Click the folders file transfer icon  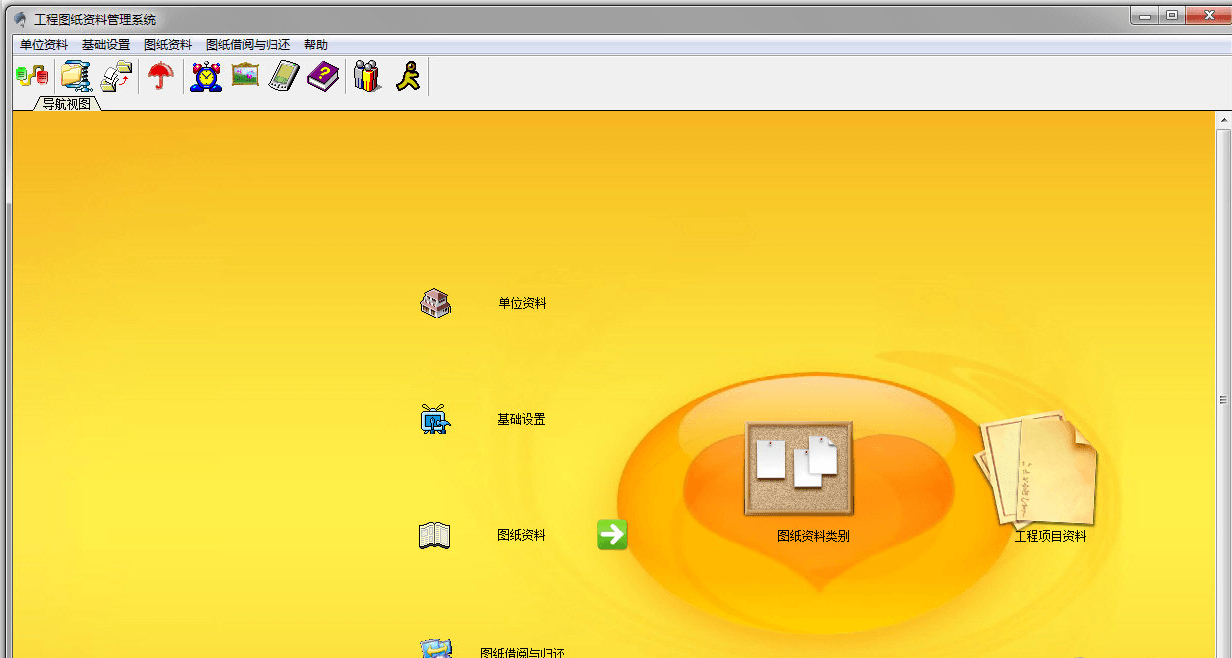point(117,76)
